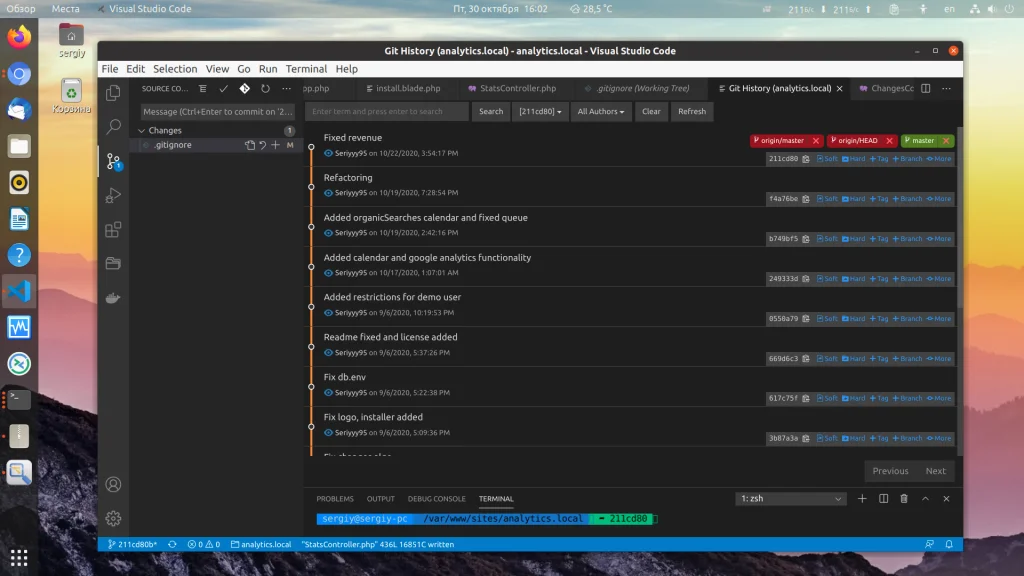Click eye icon on Fix logo commit
This screenshot has height=576, width=1024.
pyautogui.click(x=328, y=432)
